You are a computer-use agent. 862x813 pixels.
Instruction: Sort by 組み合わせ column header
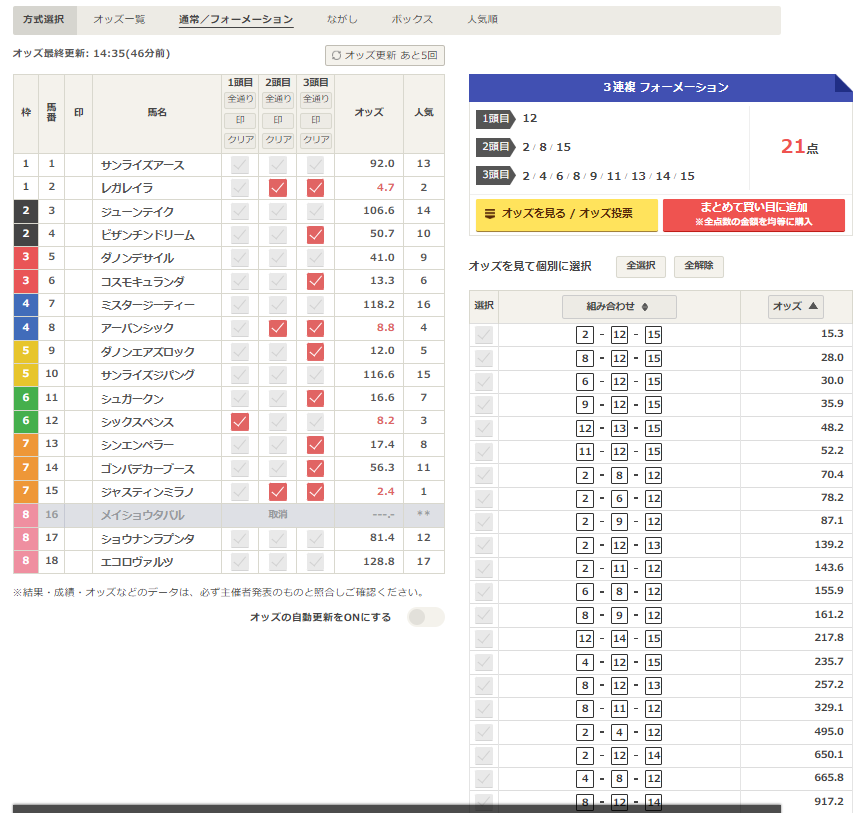point(619,307)
